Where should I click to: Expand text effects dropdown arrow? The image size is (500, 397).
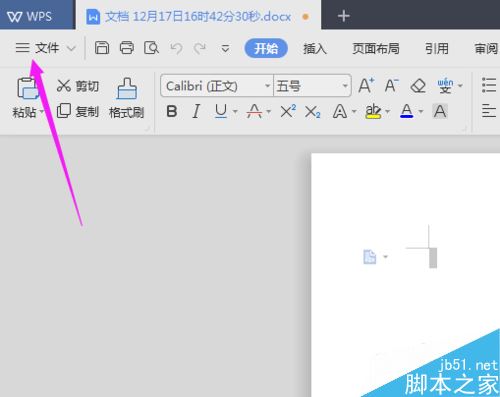coord(354,111)
